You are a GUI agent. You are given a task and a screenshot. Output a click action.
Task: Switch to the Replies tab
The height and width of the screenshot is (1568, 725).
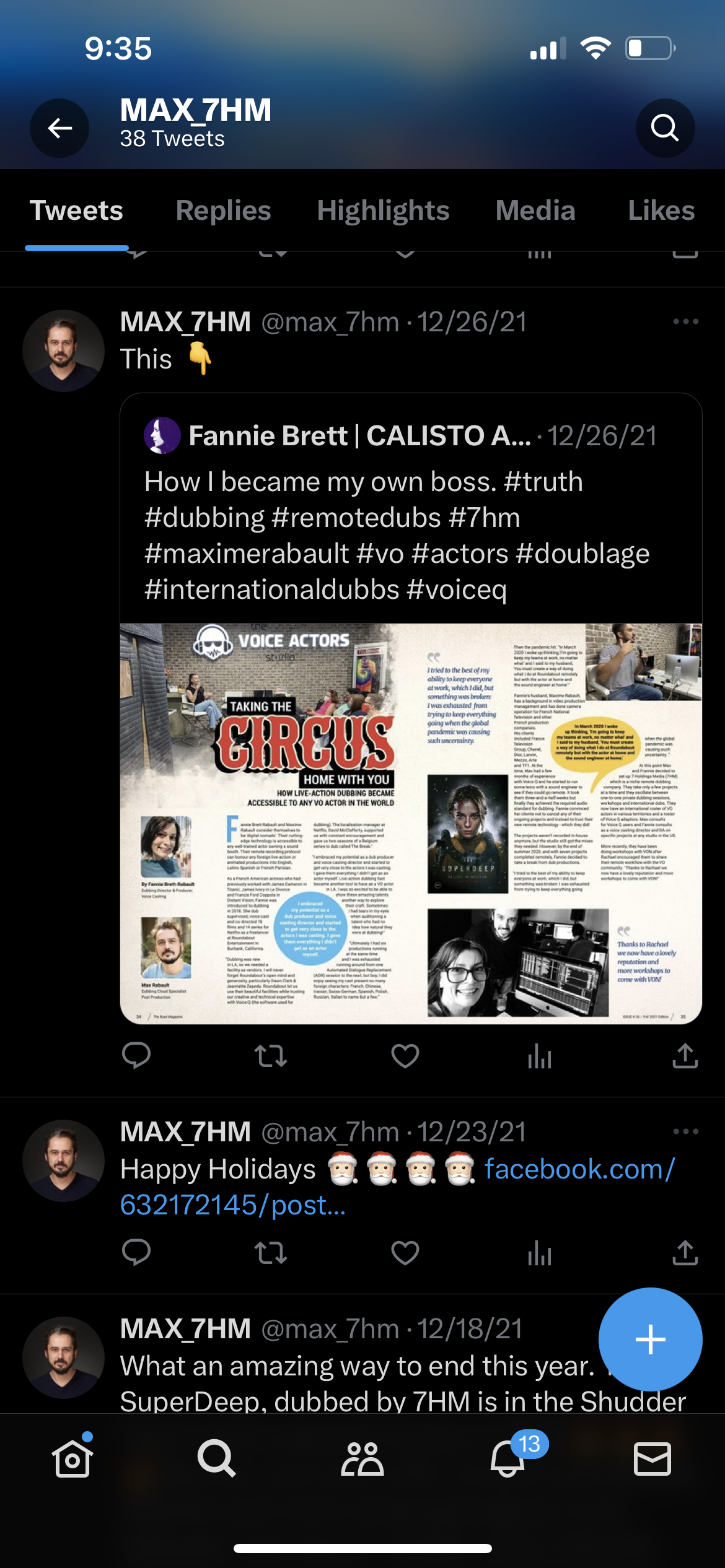point(224,211)
